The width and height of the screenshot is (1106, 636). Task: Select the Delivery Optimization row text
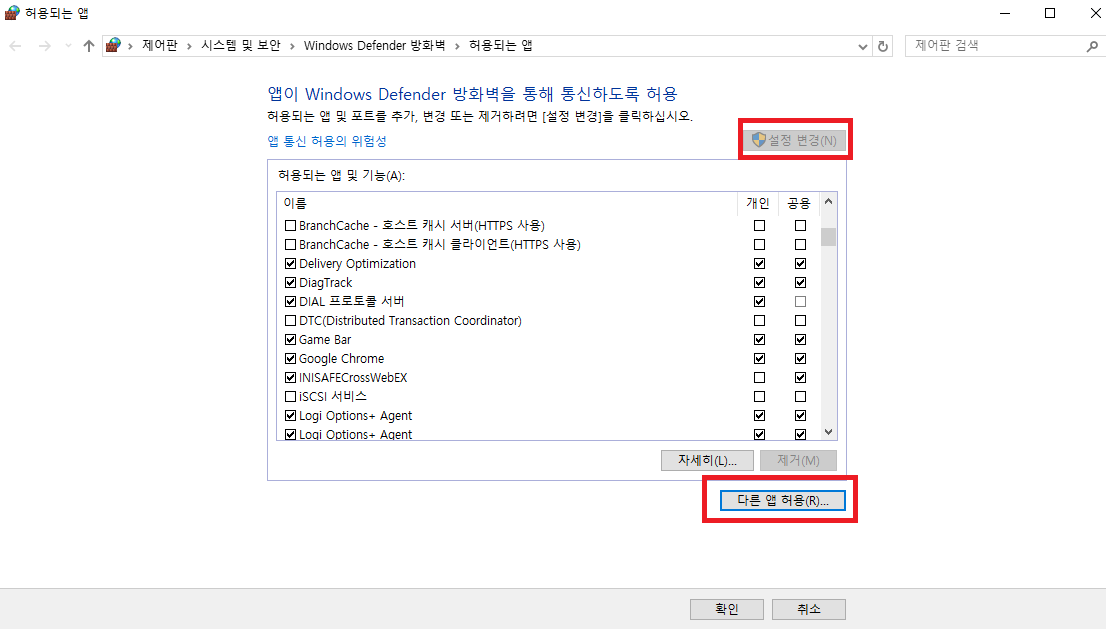click(357, 264)
